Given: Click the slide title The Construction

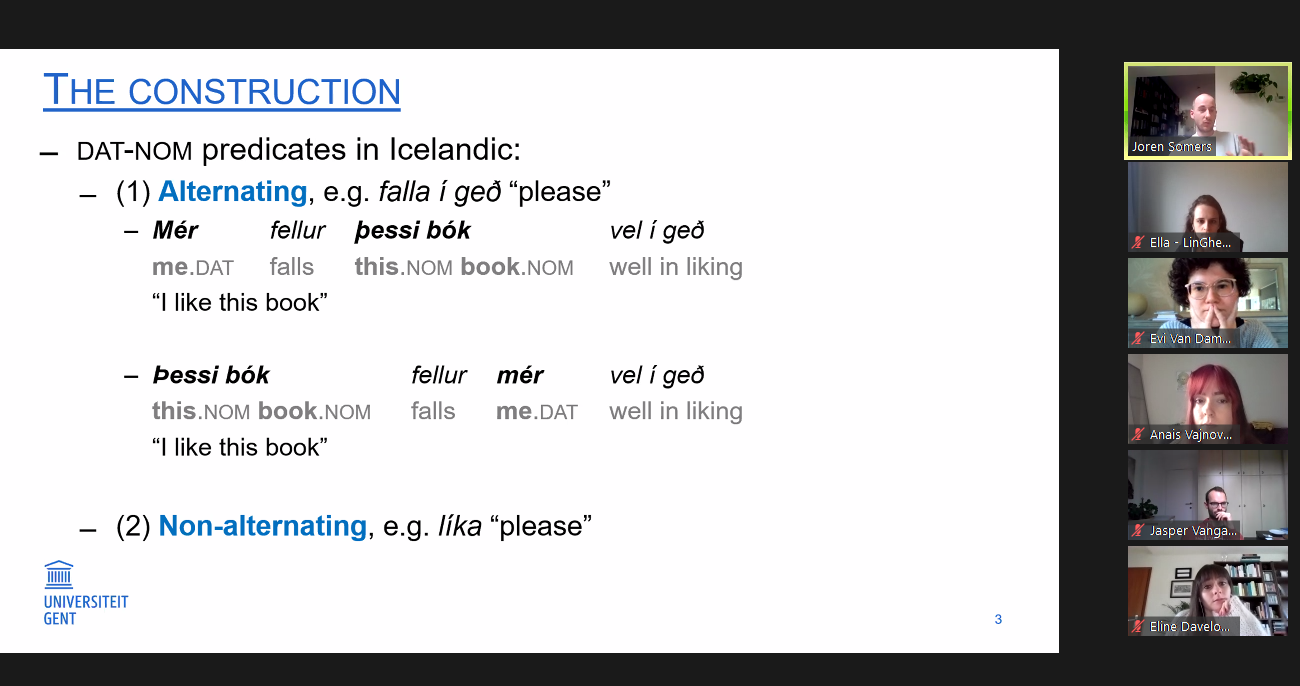Looking at the screenshot, I should 222,90.
